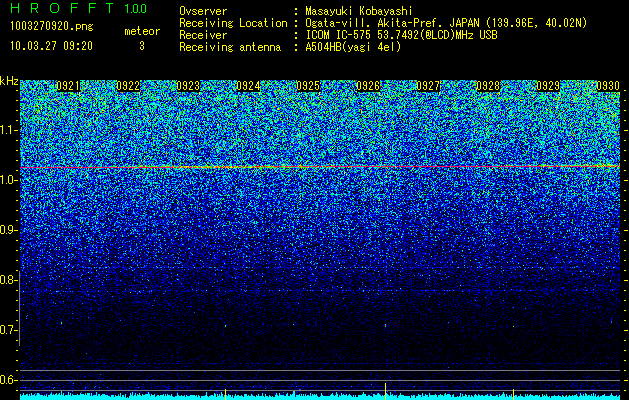Click the 0926 time marker
The height and width of the screenshot is (400, 629).
click(368, 86)
